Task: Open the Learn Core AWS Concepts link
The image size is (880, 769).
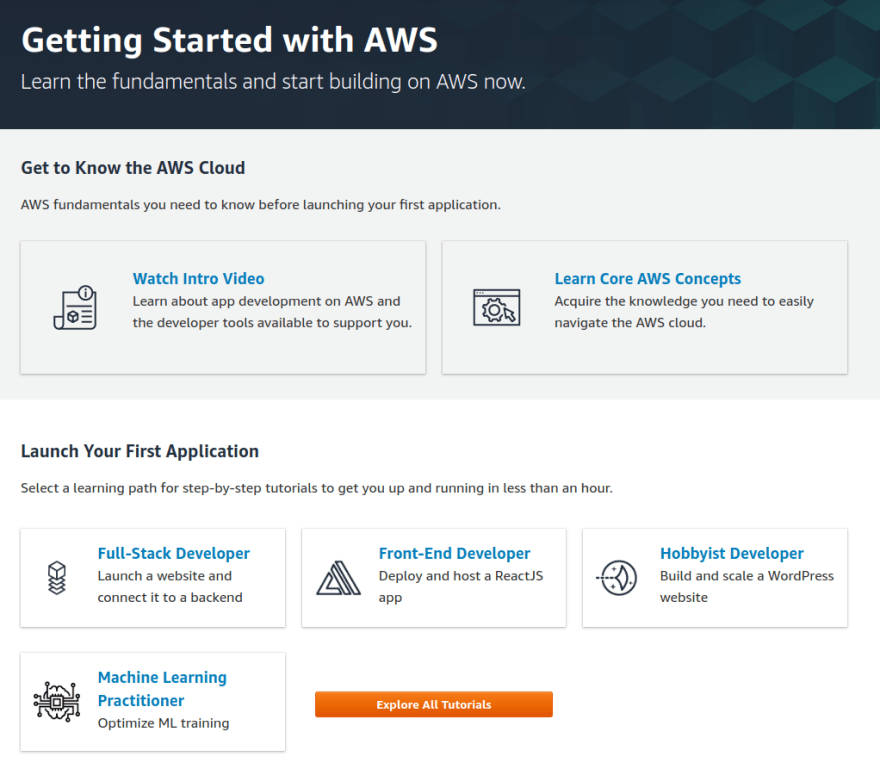Action: 648,278
